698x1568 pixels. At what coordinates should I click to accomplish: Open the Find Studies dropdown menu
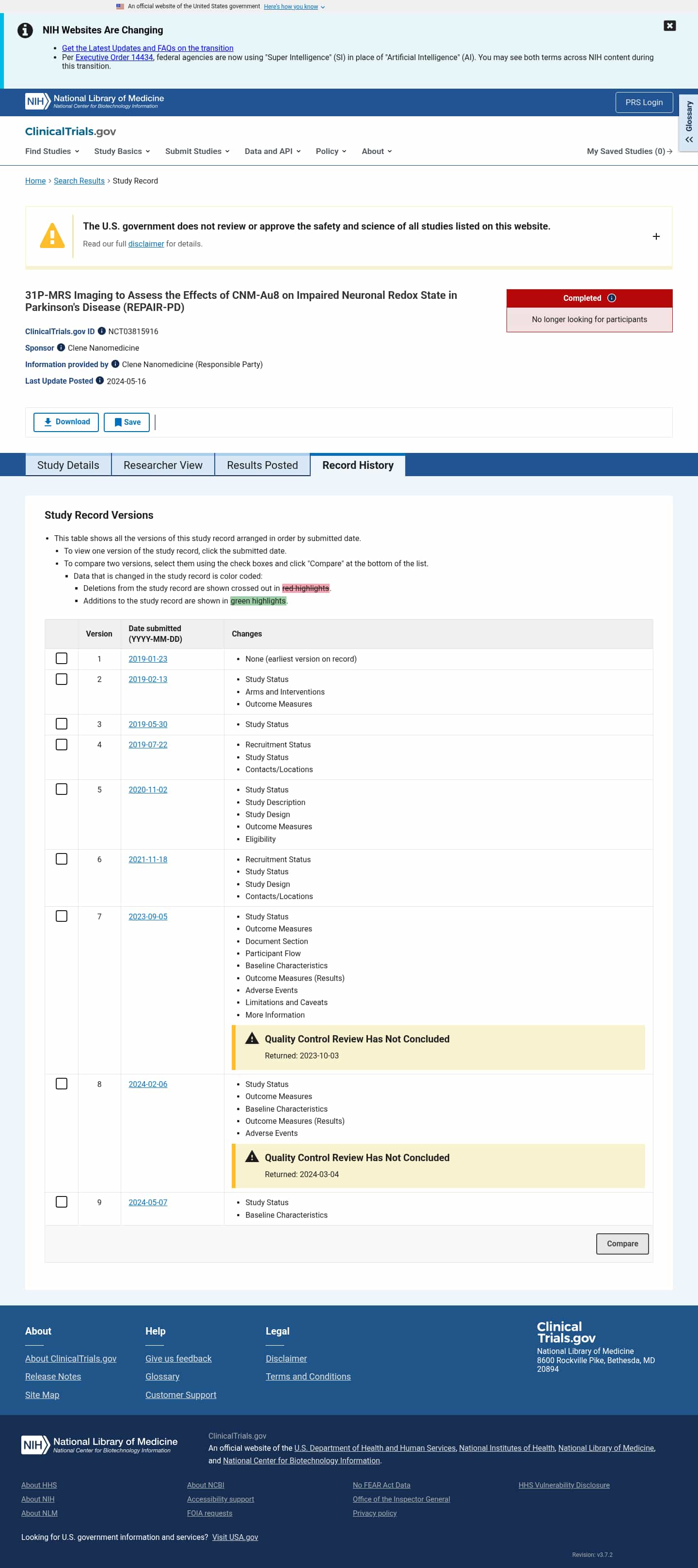[52, 151]
